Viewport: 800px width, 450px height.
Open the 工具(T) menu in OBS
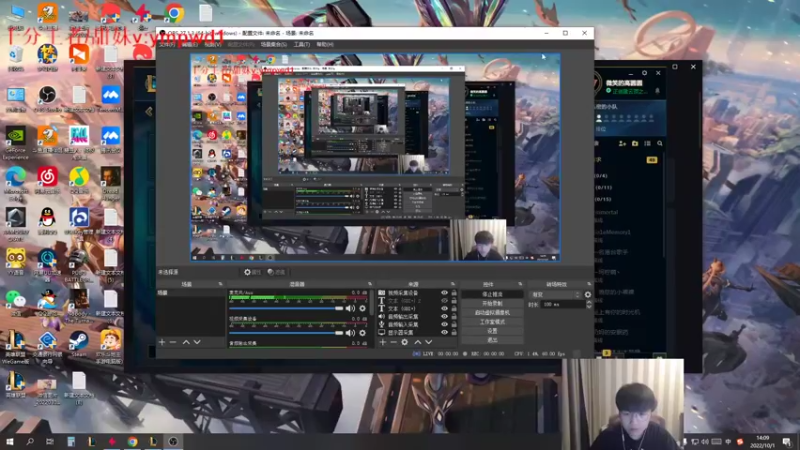(301, 44)
